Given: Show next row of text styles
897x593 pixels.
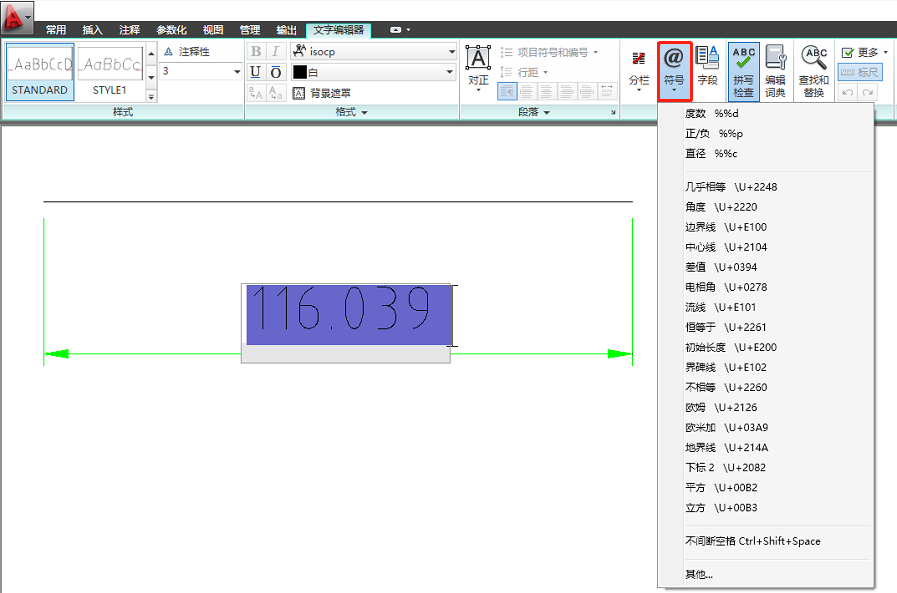Looking at the screenshot, I should (x=151, y=77).
